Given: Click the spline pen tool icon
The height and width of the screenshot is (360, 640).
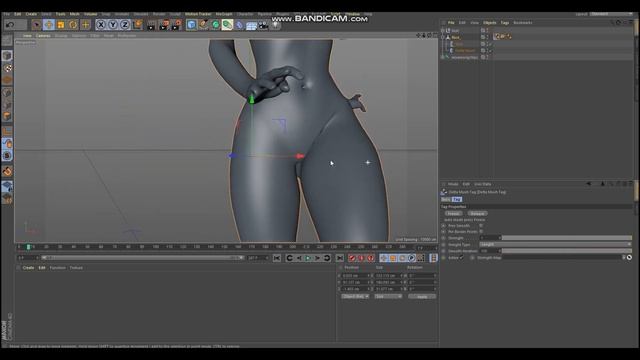Looking at the screenshot, I should [x=203, y=25].
